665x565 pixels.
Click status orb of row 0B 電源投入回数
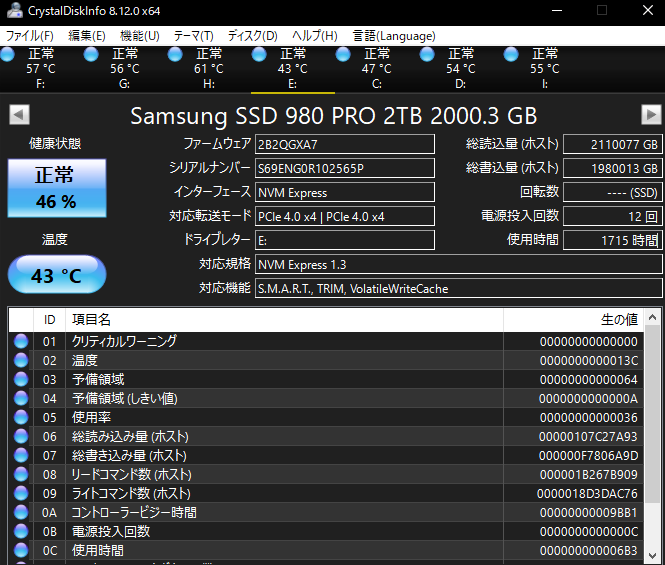(x=21, y=531)
